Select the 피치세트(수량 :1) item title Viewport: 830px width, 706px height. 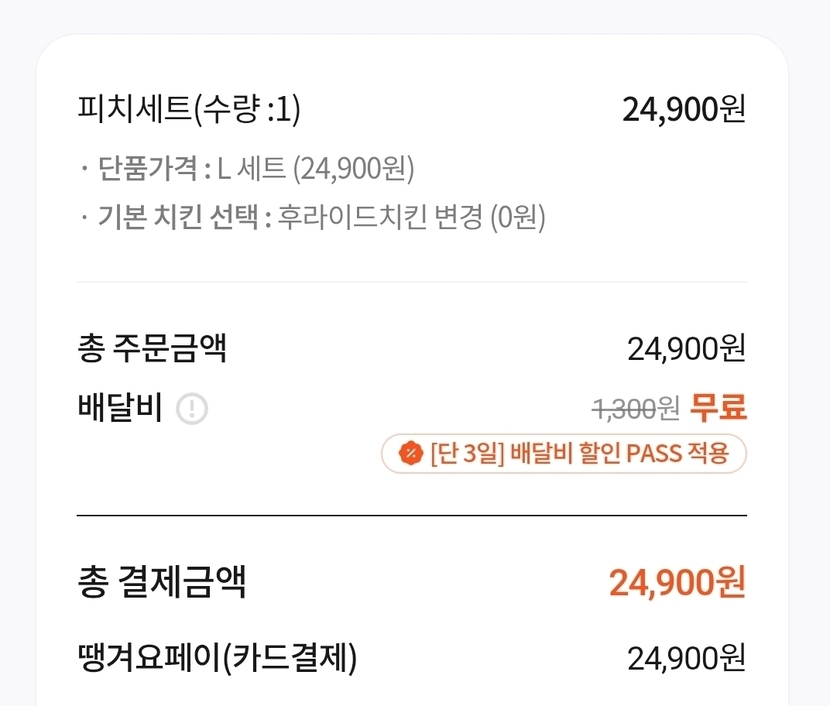pos(189,109)
